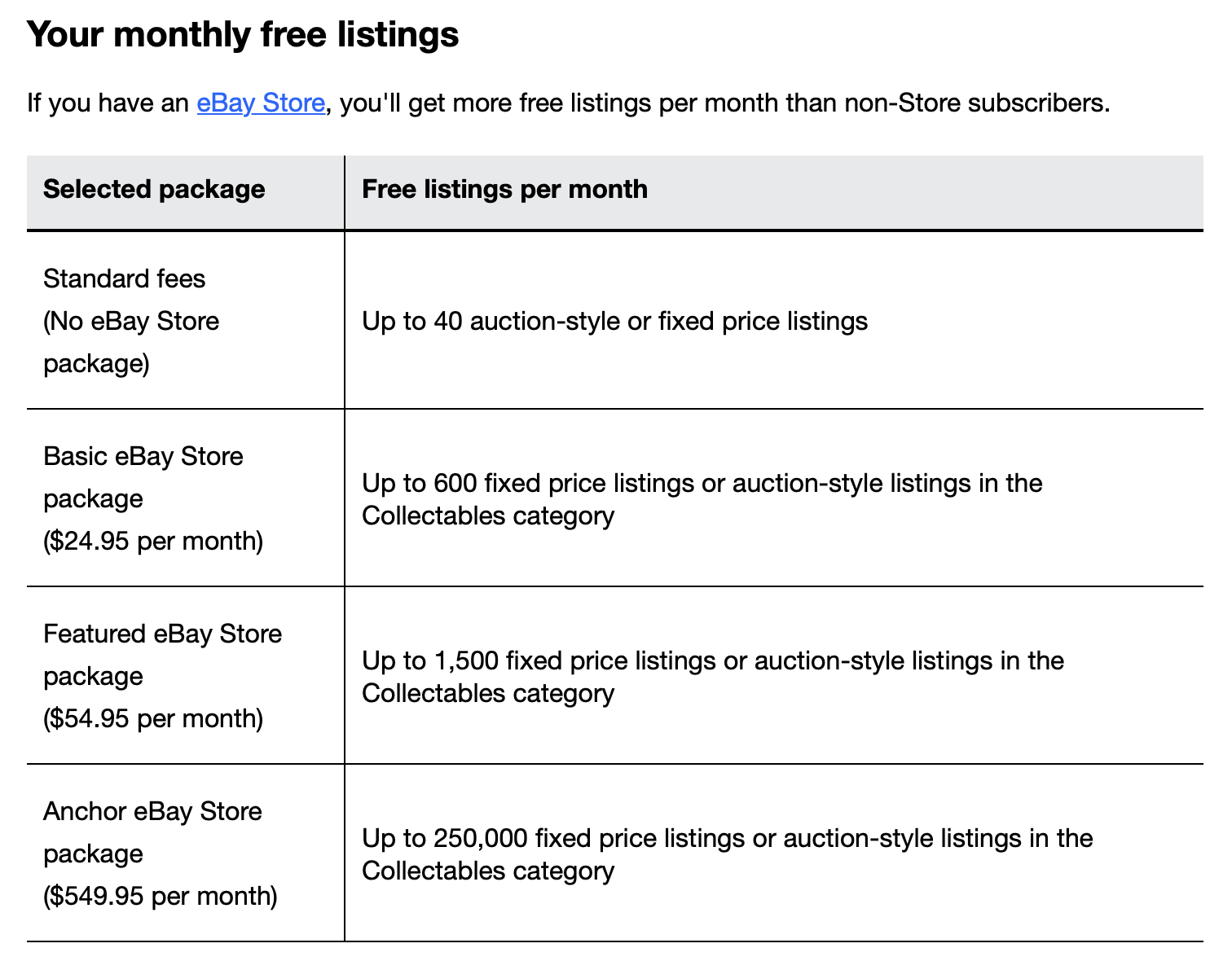Screen dimensions: 1232x961
Task: Click the '$54.95 per month' price text
Action: (153, 718)
